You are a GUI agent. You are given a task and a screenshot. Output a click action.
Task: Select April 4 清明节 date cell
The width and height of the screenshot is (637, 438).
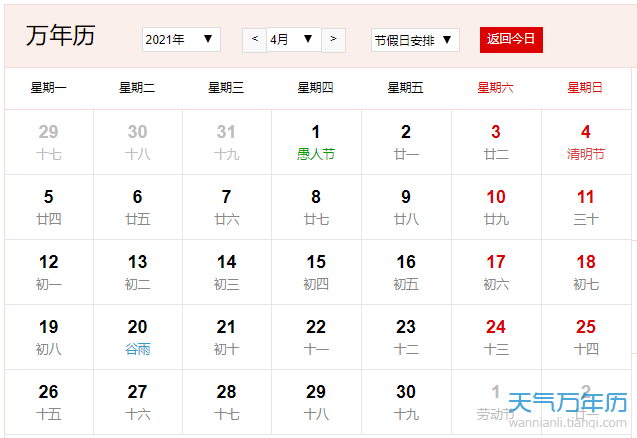586,142
